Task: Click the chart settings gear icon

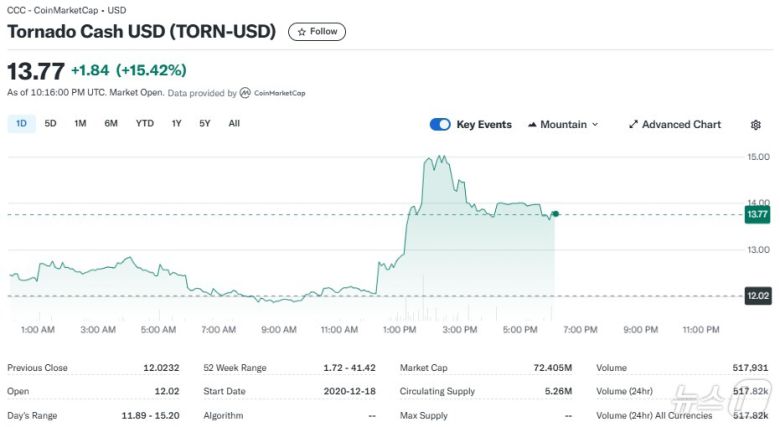Action: point(755,125)
